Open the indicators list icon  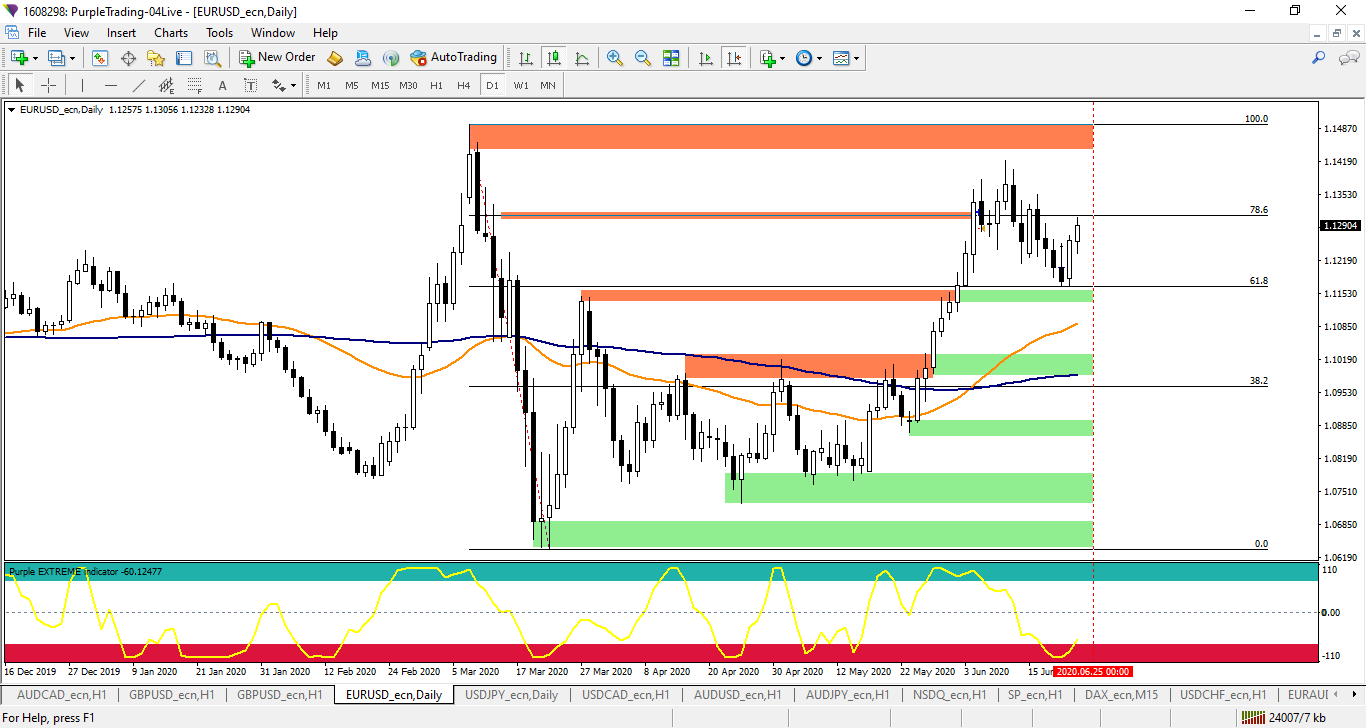click(767, 58)
